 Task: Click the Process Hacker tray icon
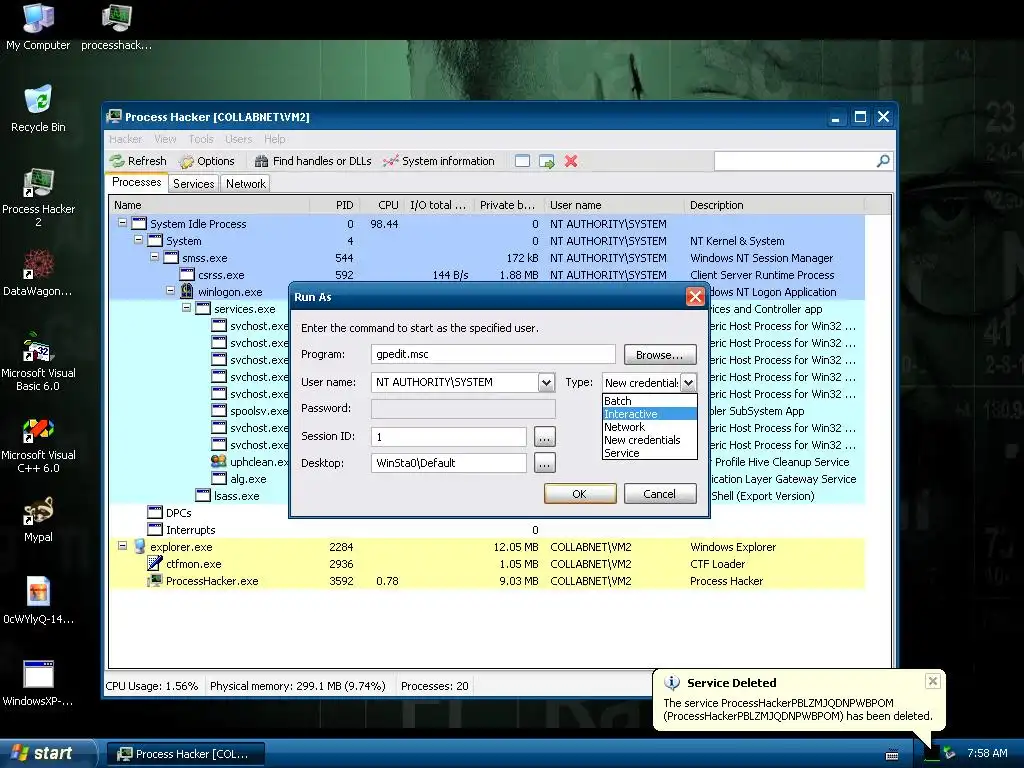click(x=931, y=754)
